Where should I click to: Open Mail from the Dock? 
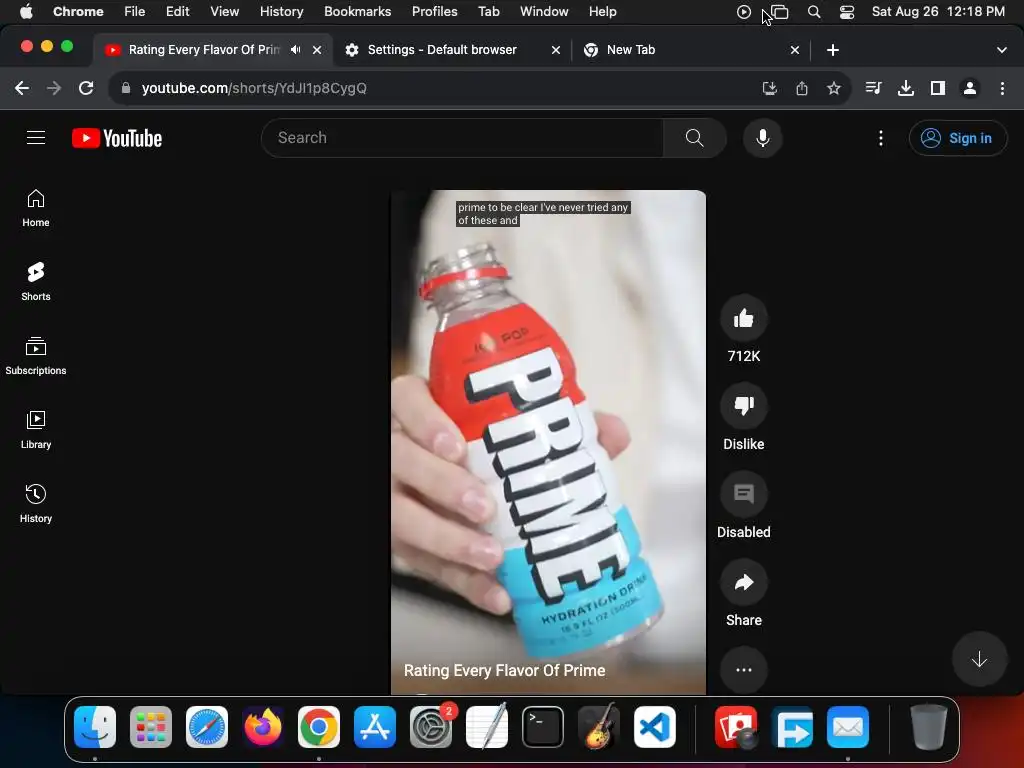pos(848,727)
